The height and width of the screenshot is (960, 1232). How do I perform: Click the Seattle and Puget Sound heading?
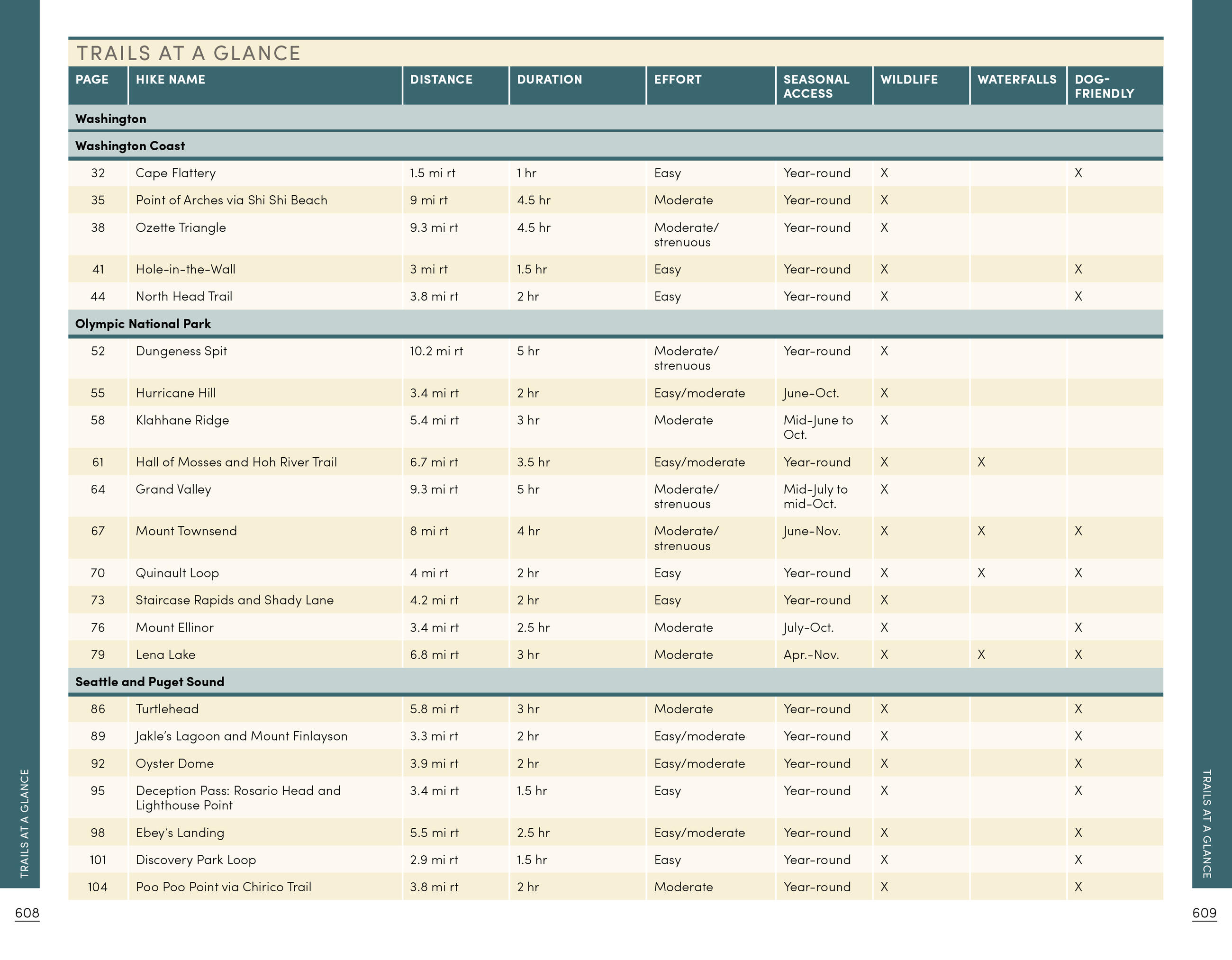[149, 681]
